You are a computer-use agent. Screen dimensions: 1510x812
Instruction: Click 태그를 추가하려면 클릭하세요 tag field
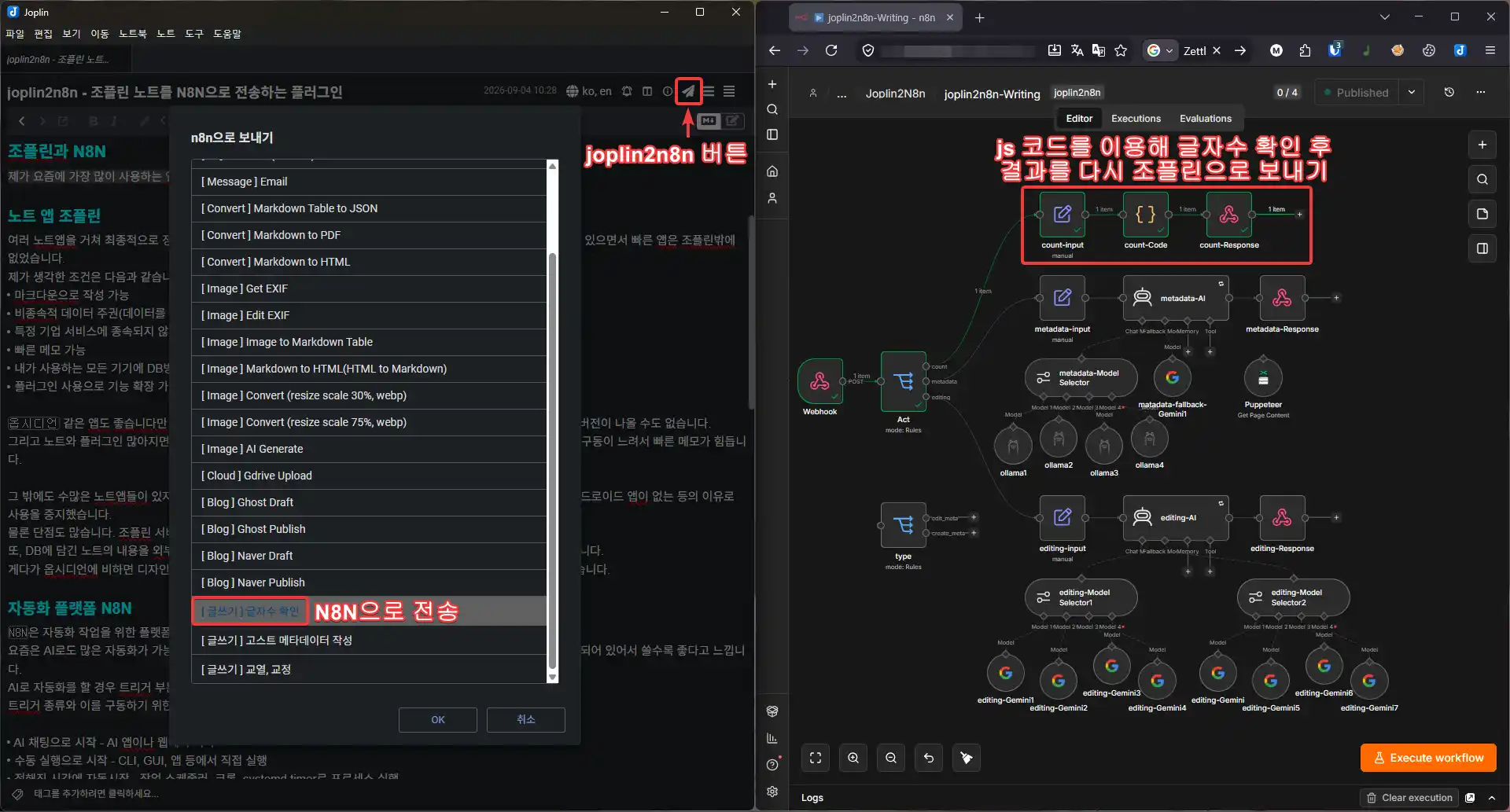96,794
